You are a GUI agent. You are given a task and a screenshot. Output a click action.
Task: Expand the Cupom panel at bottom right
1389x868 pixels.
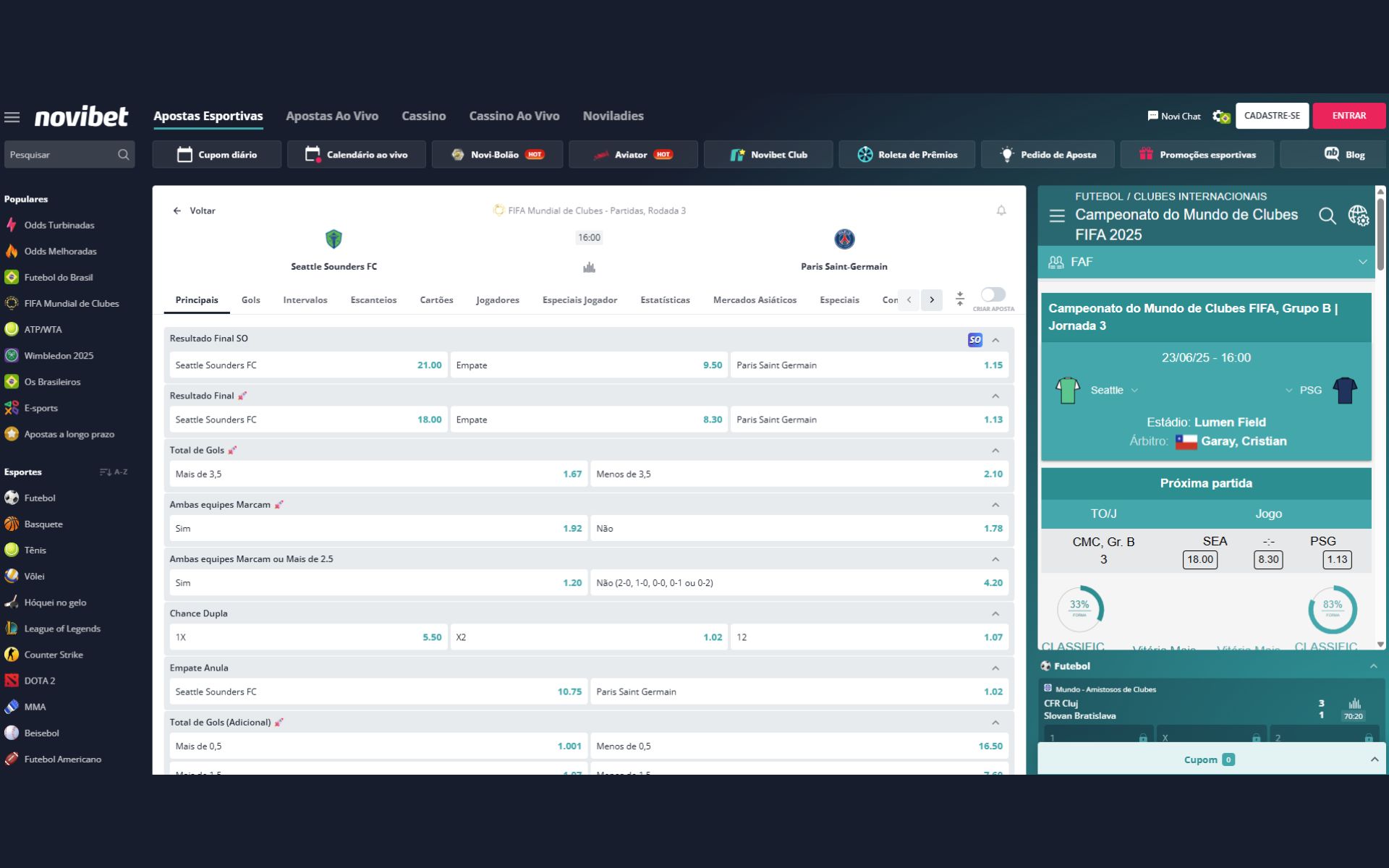click(x=1374, y=759)
